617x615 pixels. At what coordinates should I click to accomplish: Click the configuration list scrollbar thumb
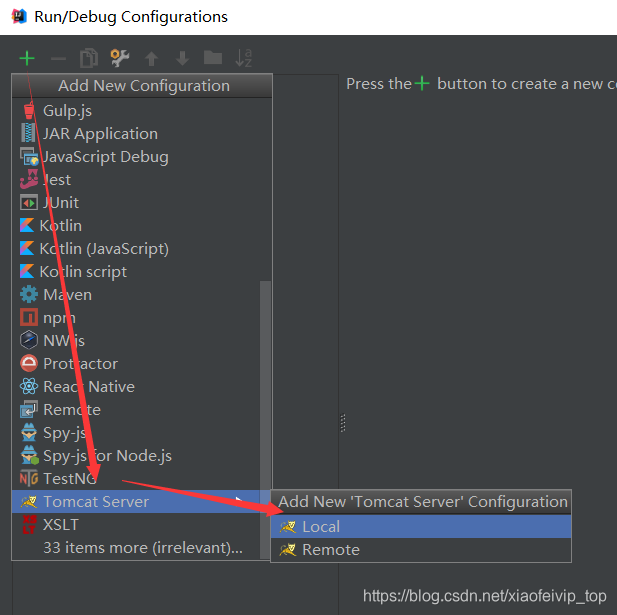266,419
